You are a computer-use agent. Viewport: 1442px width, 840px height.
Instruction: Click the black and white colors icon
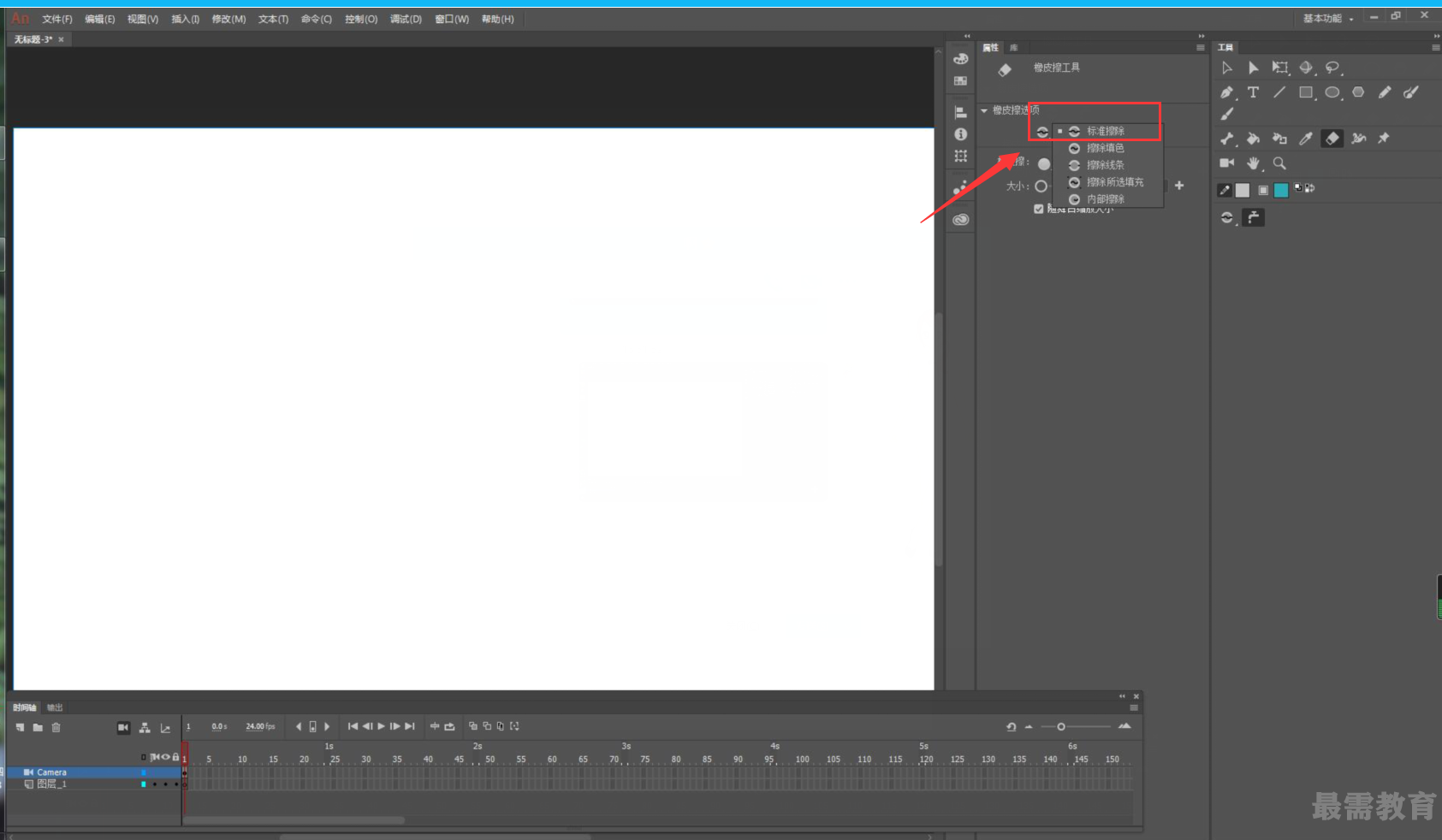1298,187
